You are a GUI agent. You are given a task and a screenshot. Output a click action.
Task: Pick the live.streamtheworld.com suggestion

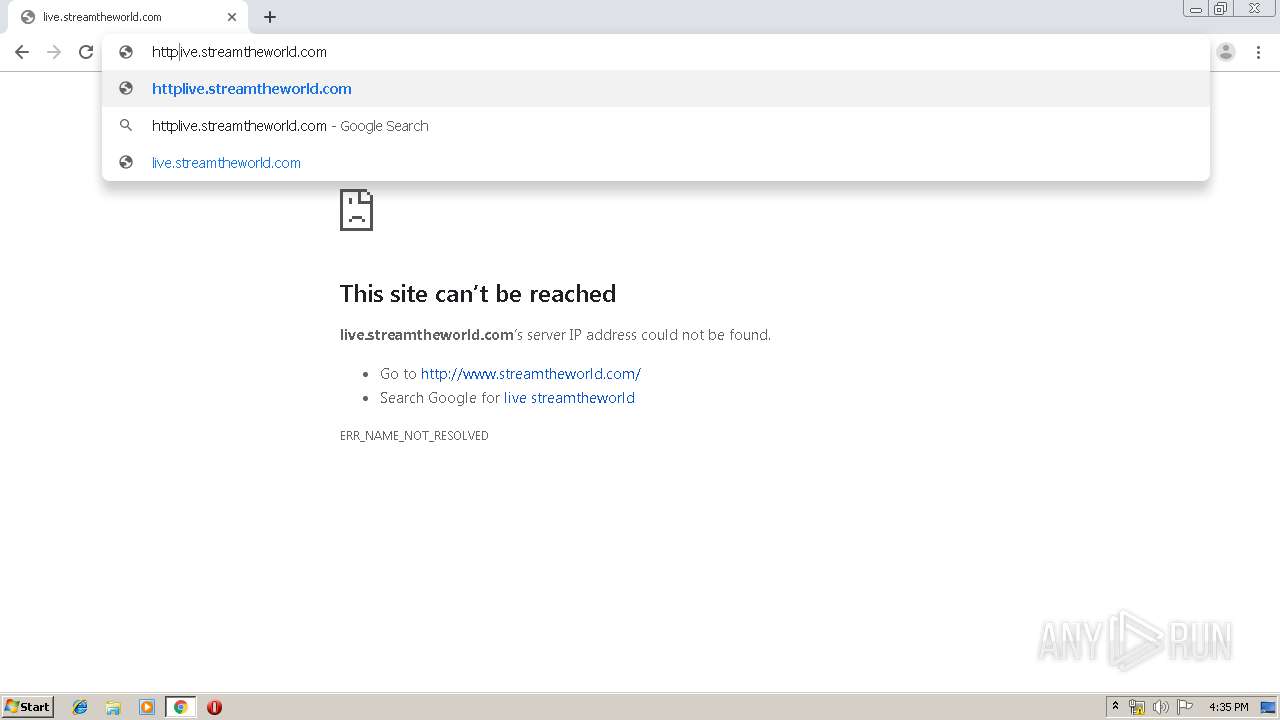[655, 163]
